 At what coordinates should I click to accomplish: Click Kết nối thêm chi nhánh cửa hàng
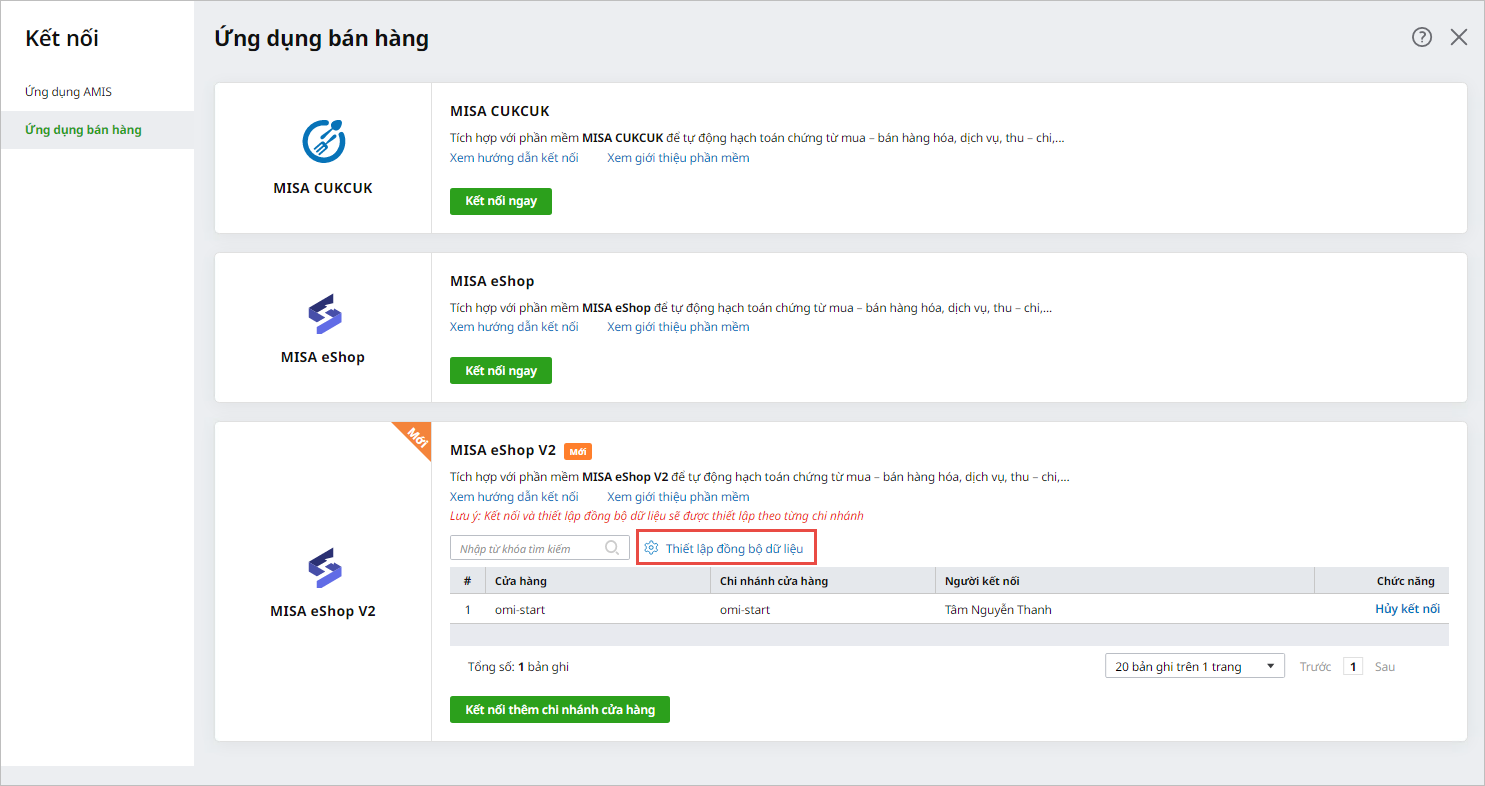click(x=560, y=710)
